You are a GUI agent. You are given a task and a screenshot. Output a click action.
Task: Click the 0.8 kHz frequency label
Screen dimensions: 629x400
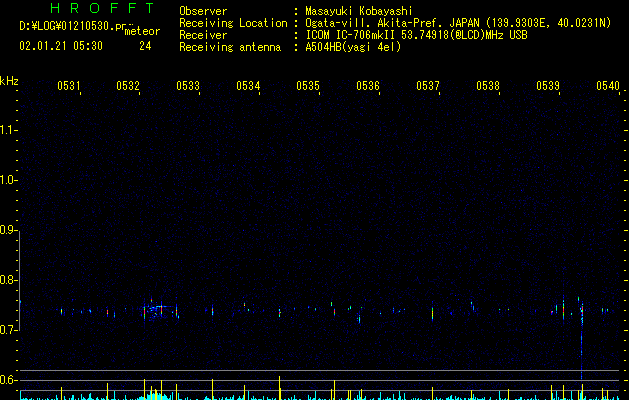(x=9, y=280)
